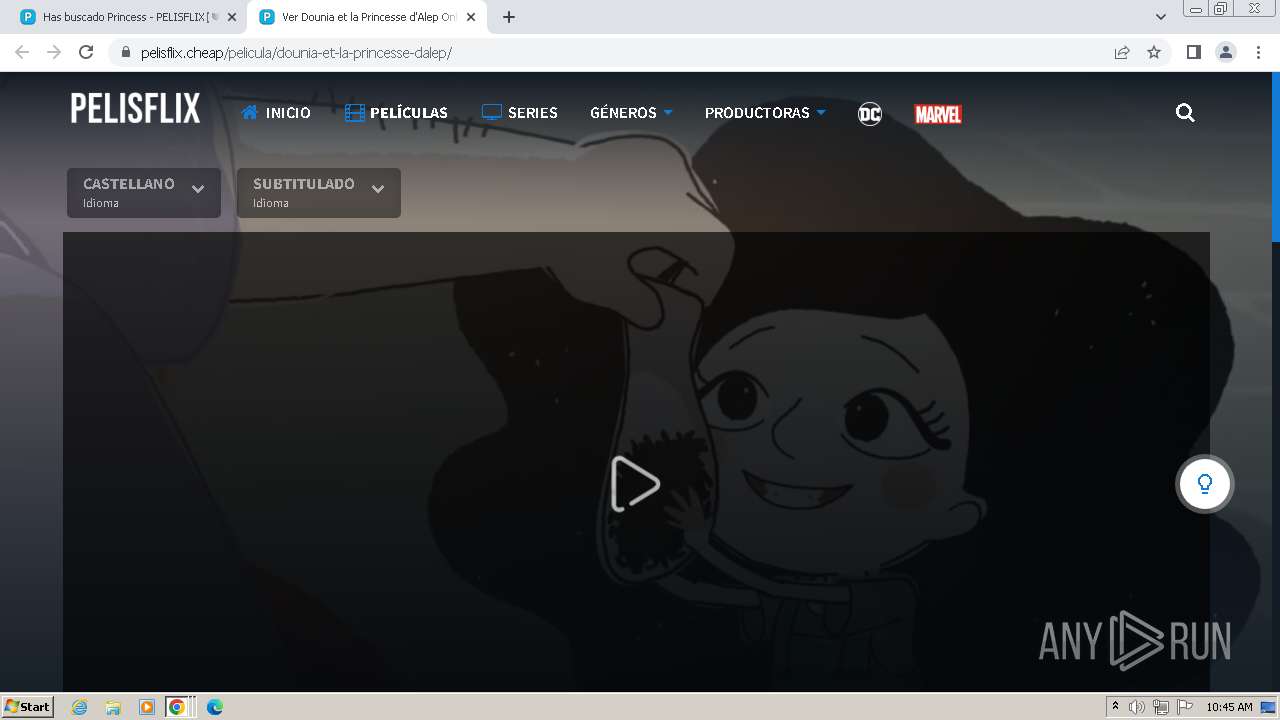Open Action Center flag icon

click(1185, 707)
